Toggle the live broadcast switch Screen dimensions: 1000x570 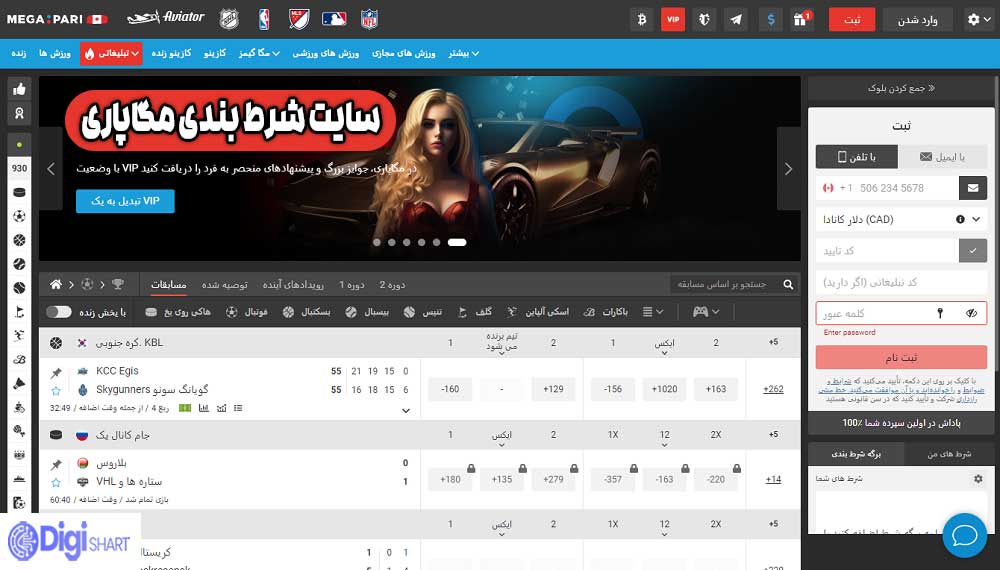[x=59, y=312]
